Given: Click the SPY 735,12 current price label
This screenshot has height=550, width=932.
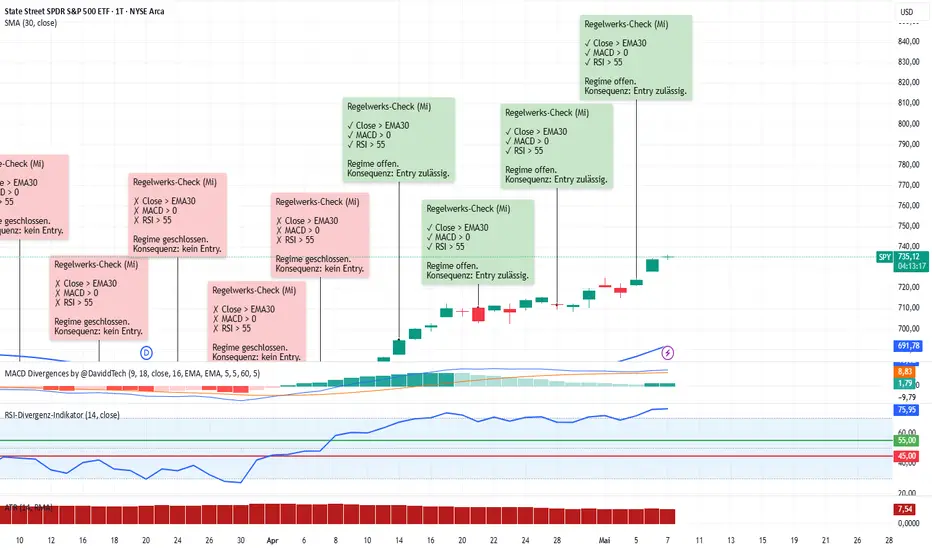Looking at the screenshot, I should coord(902,257).
